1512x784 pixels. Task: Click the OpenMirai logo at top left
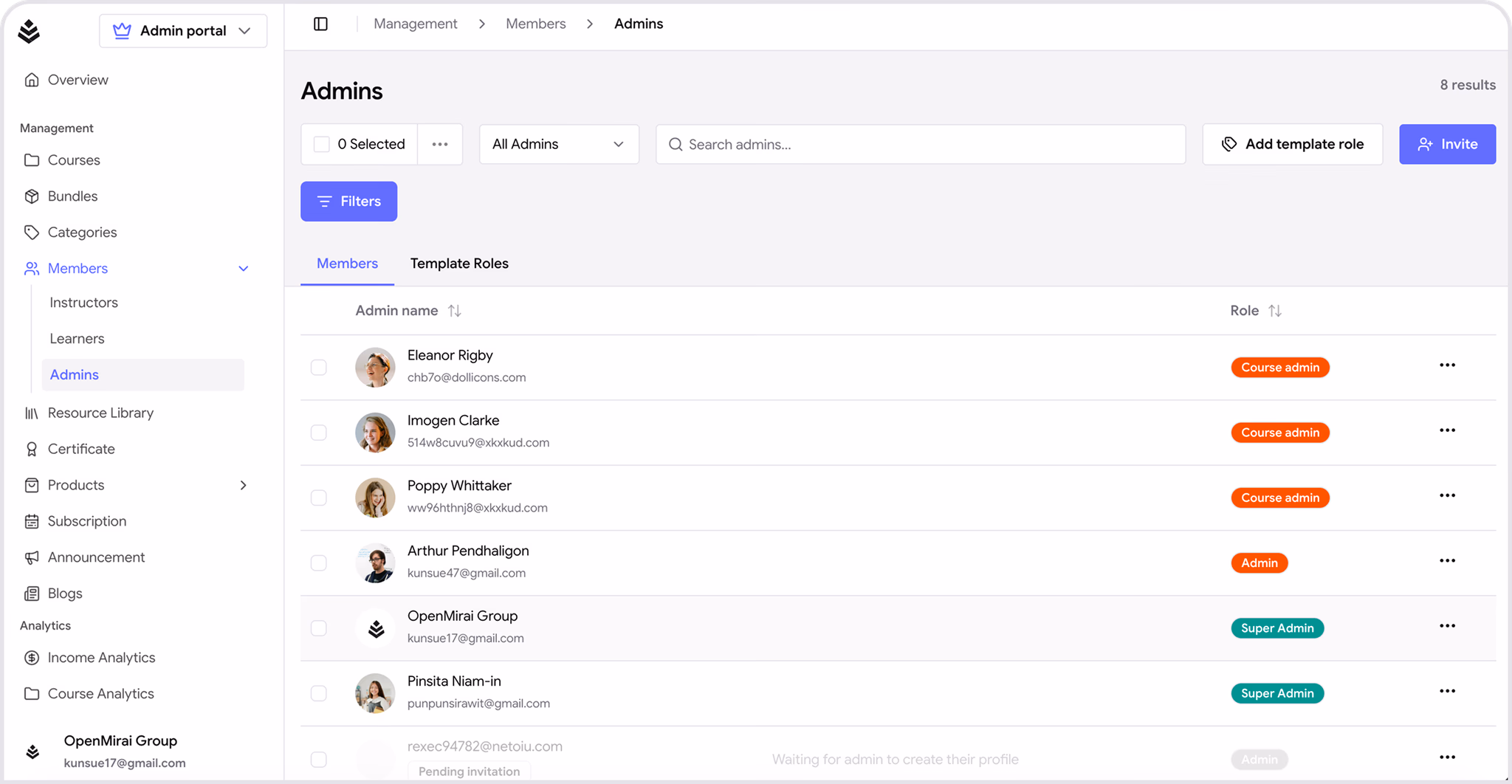[x=29, y=31]
